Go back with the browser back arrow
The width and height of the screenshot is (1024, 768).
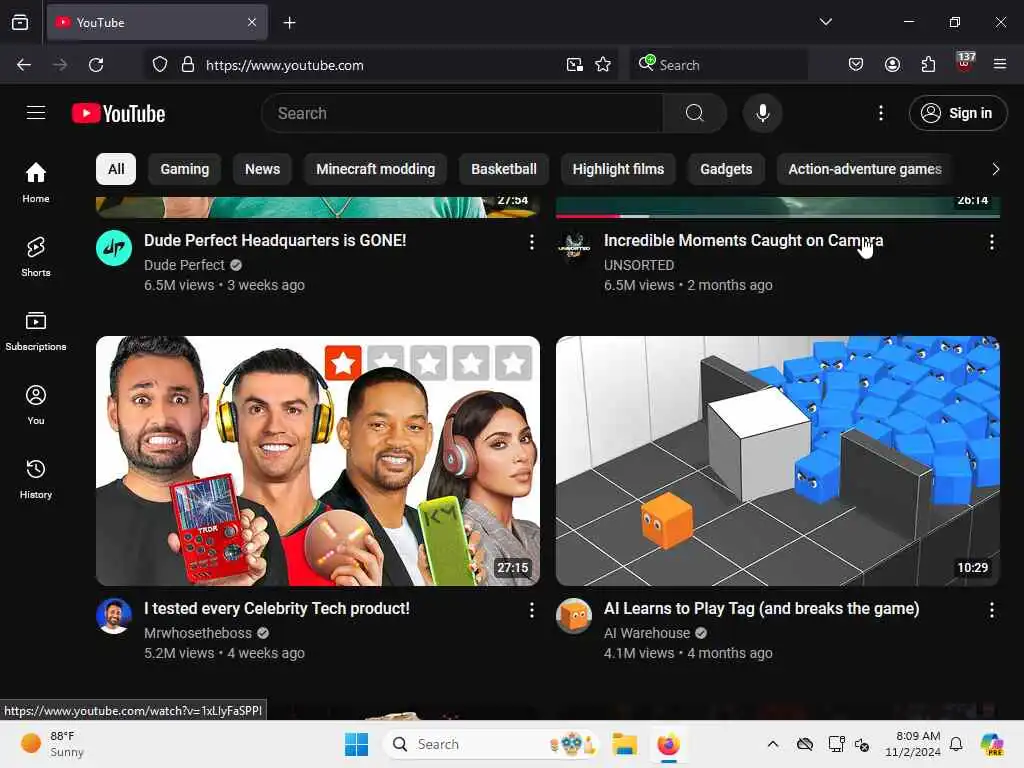(24, 65)
